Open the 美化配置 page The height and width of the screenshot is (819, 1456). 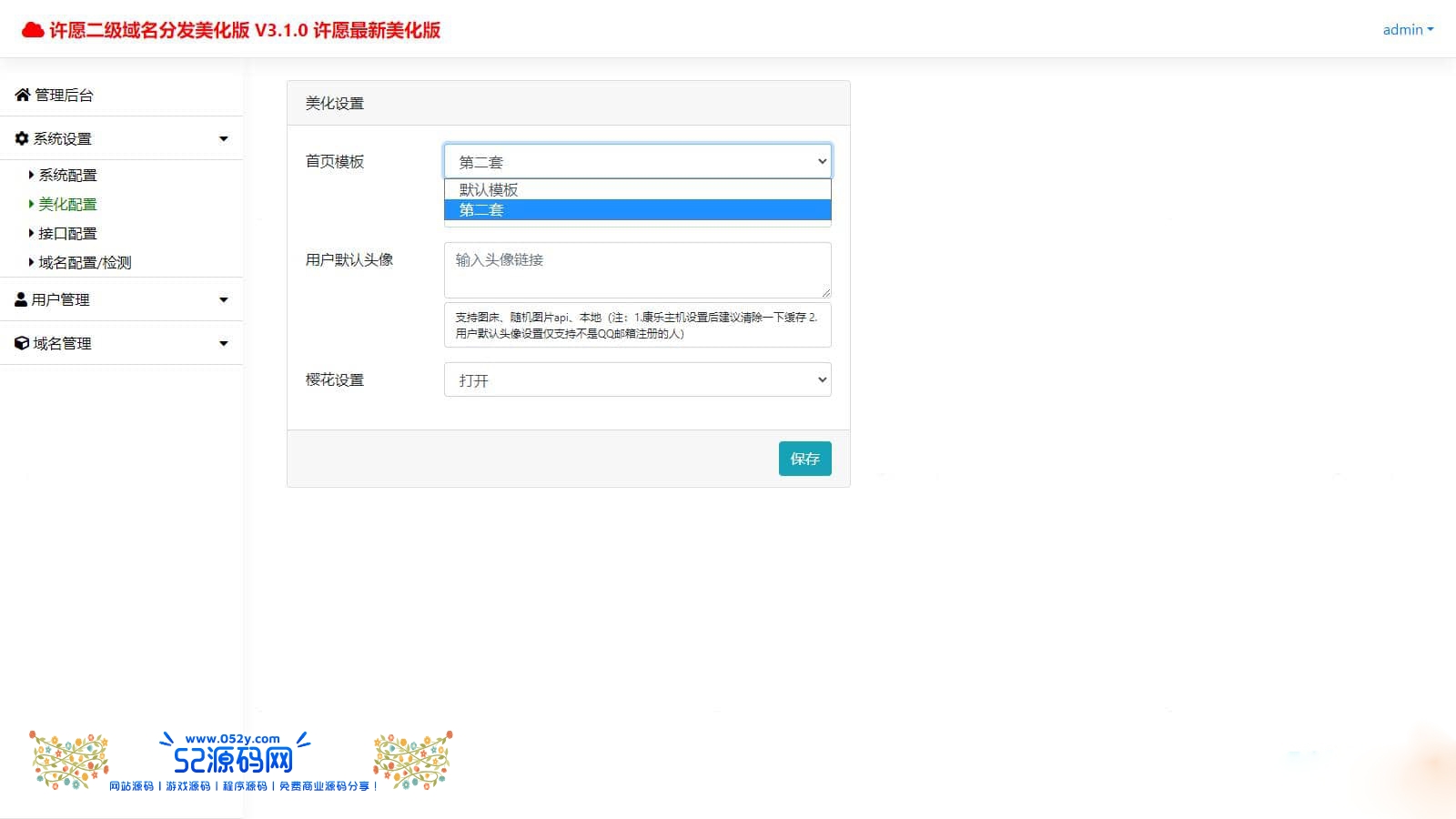point(68,204)
